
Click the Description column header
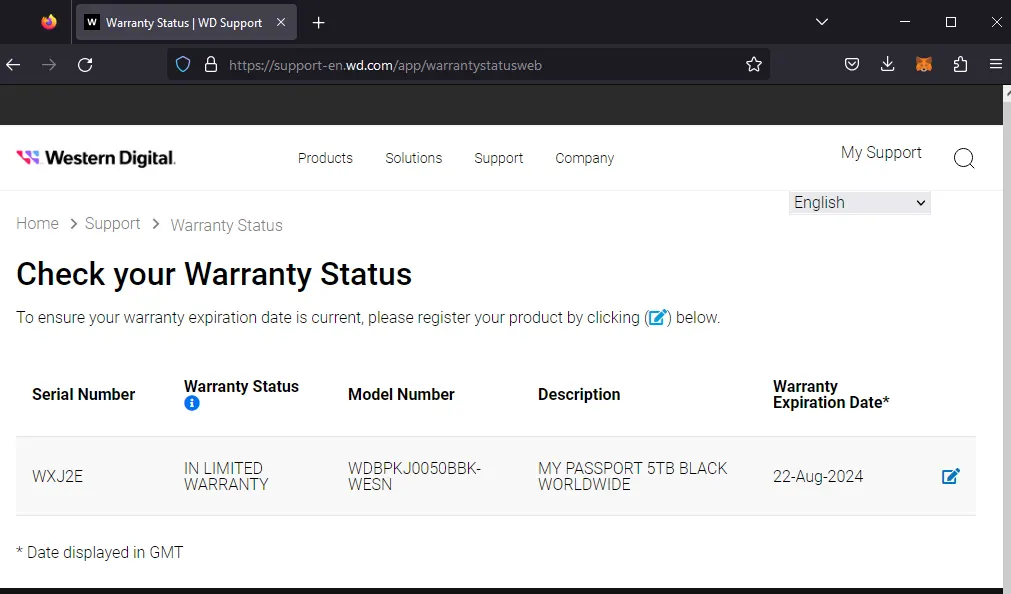click(x=579, y=394)
